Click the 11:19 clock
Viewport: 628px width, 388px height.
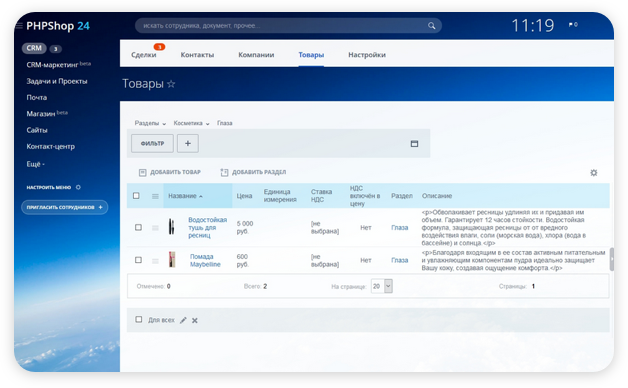click(x=533, y=26)
